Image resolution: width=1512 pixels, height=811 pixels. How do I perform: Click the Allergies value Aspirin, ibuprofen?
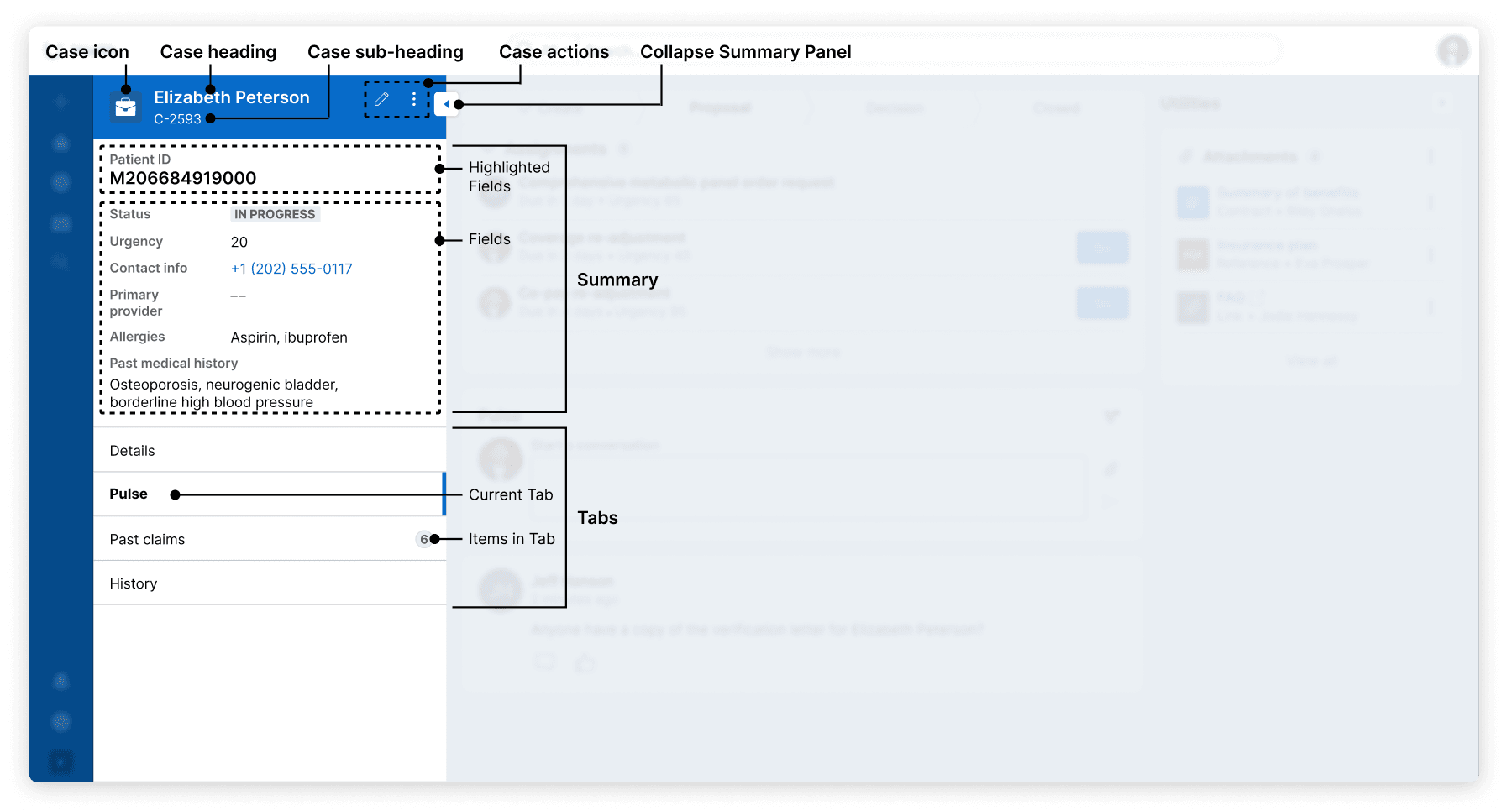click(289, 337)
